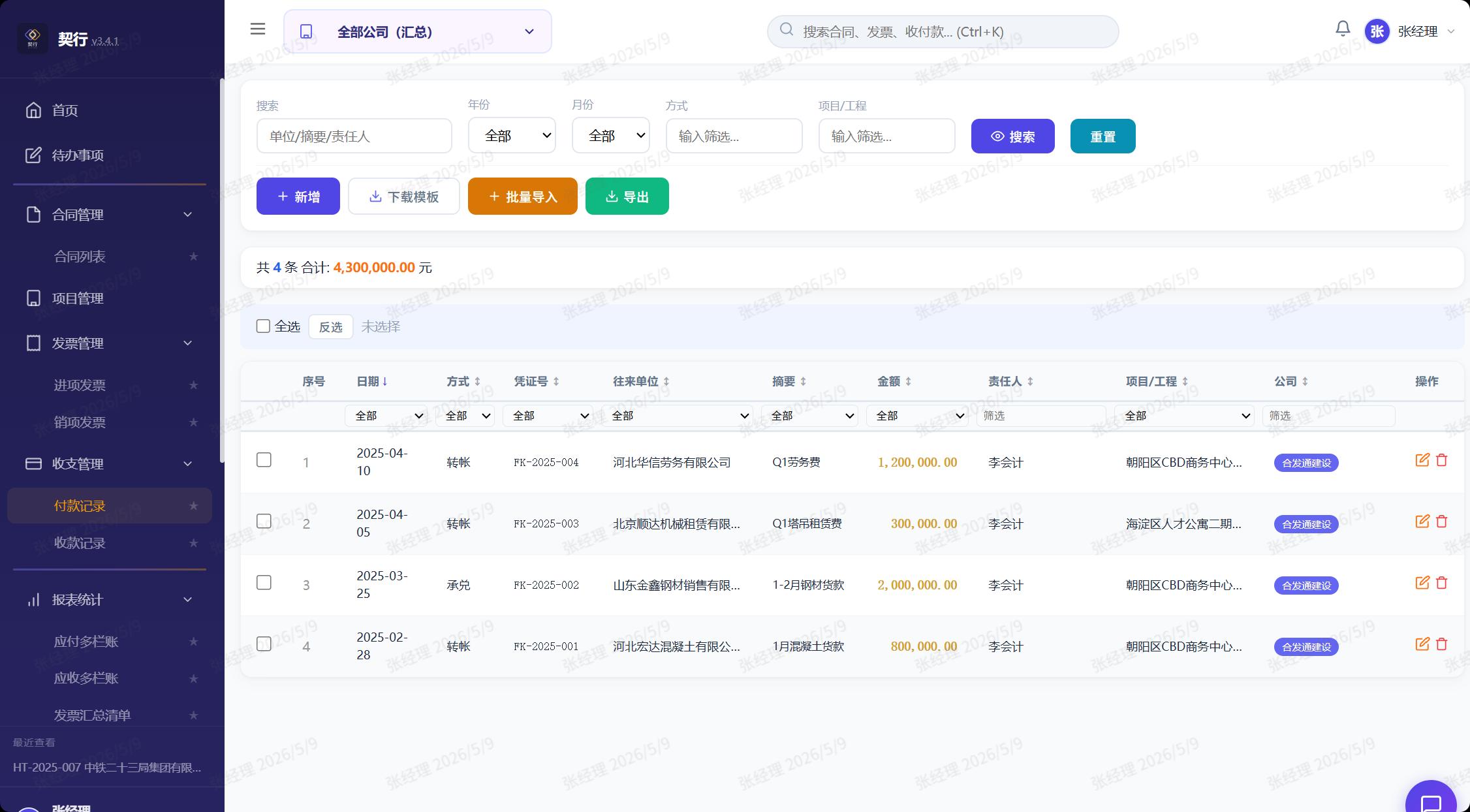Delete the FK-2025-003 payment record
Screen dimensions: 1470x812
tap(1441, 522)
